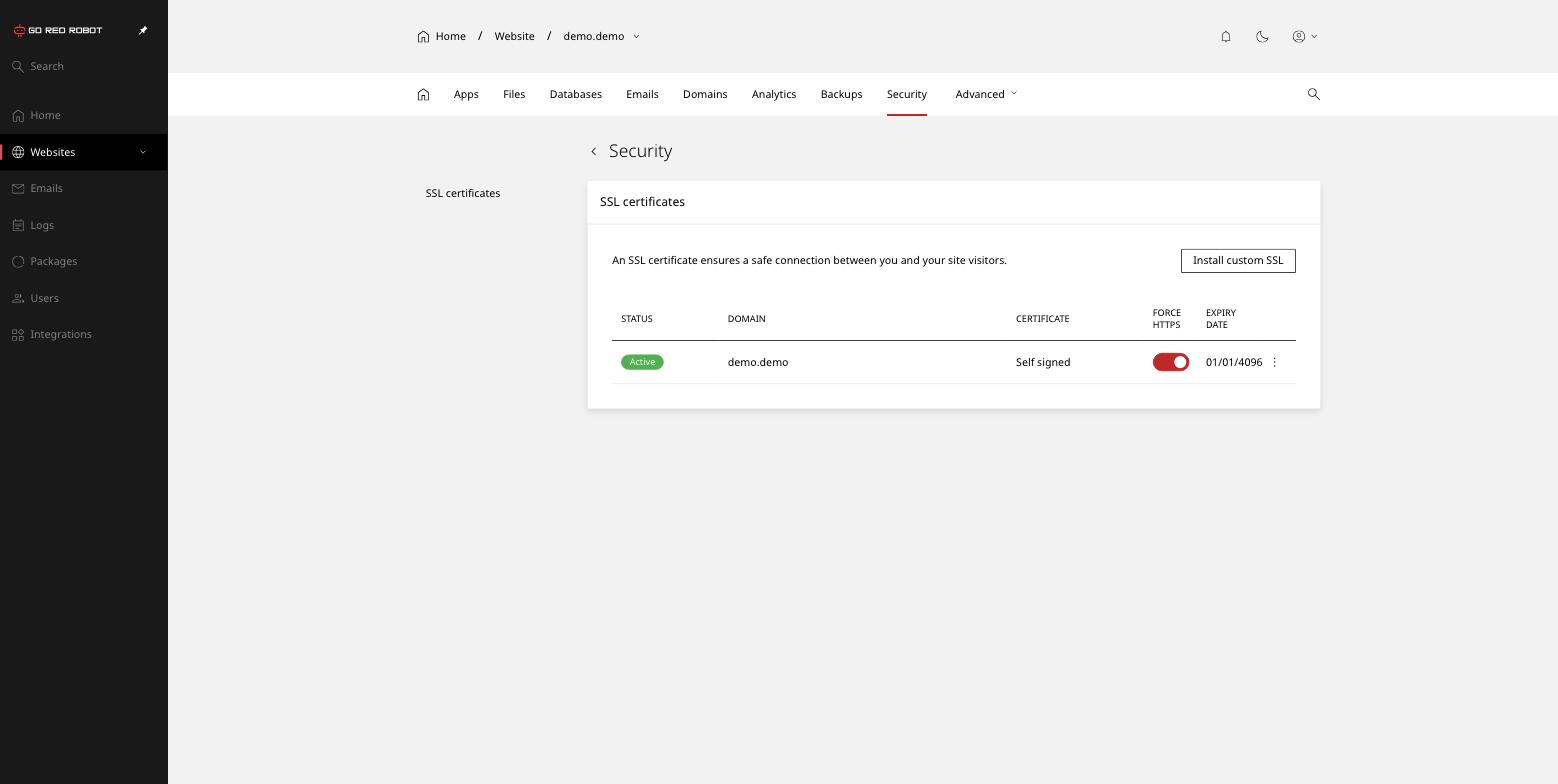This screenshot has height=784, width=1558.
Task: Click the DOMAIN column header
Action: 747,319
